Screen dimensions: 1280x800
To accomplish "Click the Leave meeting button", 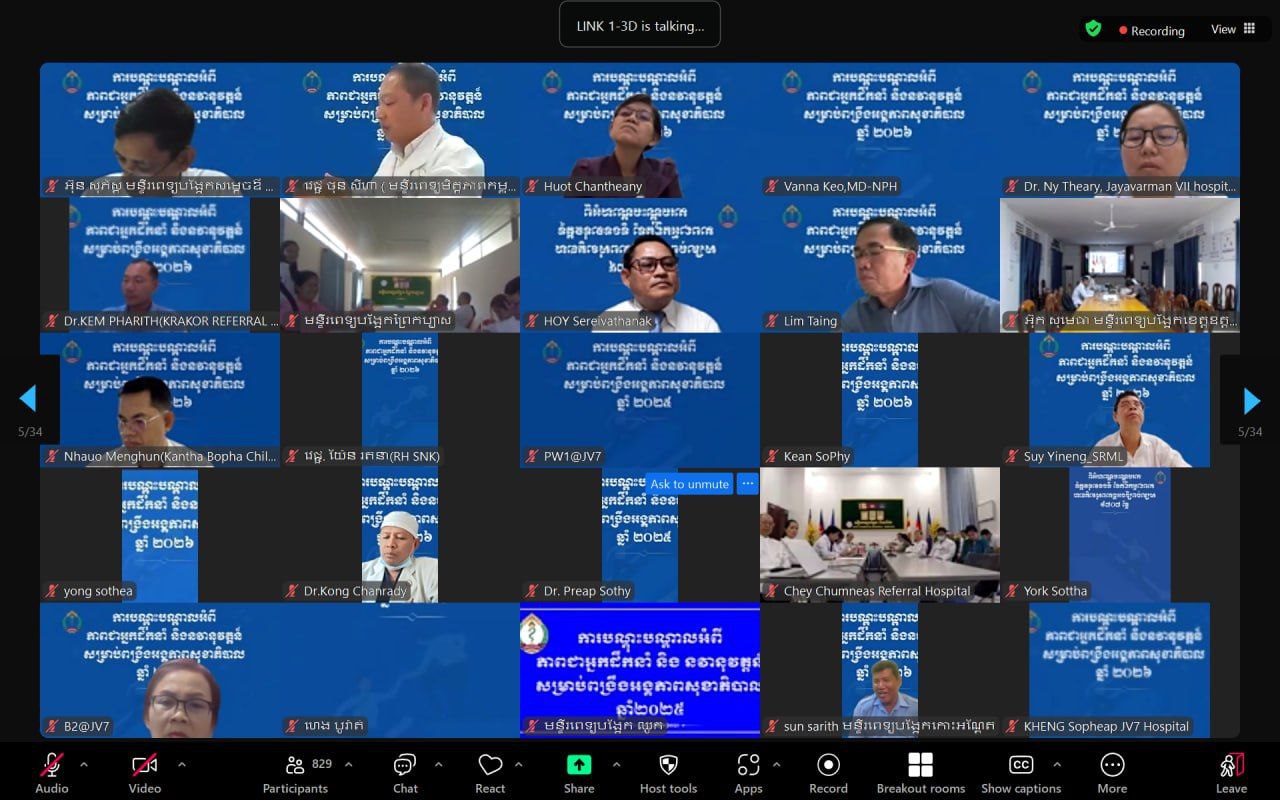I will (1231, 766).
